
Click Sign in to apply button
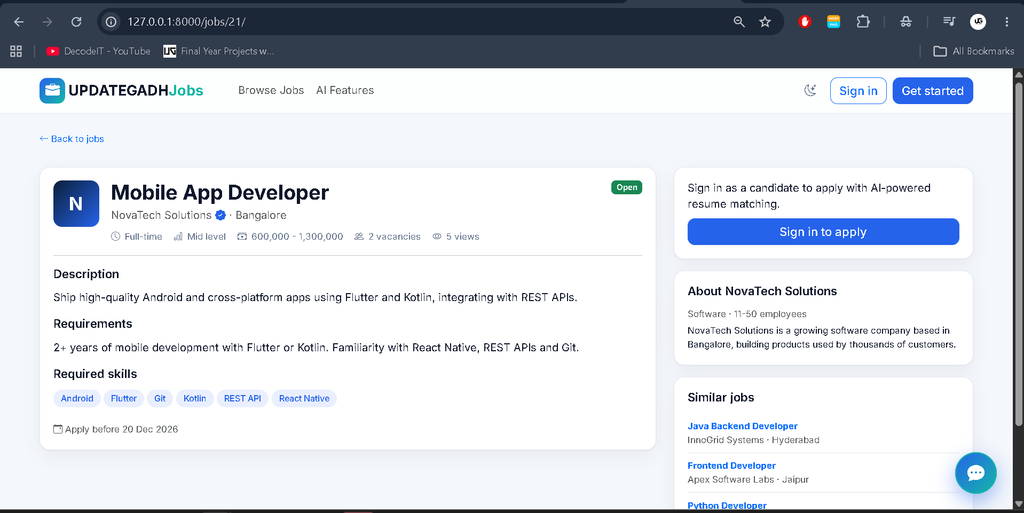[x=823, y=232]
